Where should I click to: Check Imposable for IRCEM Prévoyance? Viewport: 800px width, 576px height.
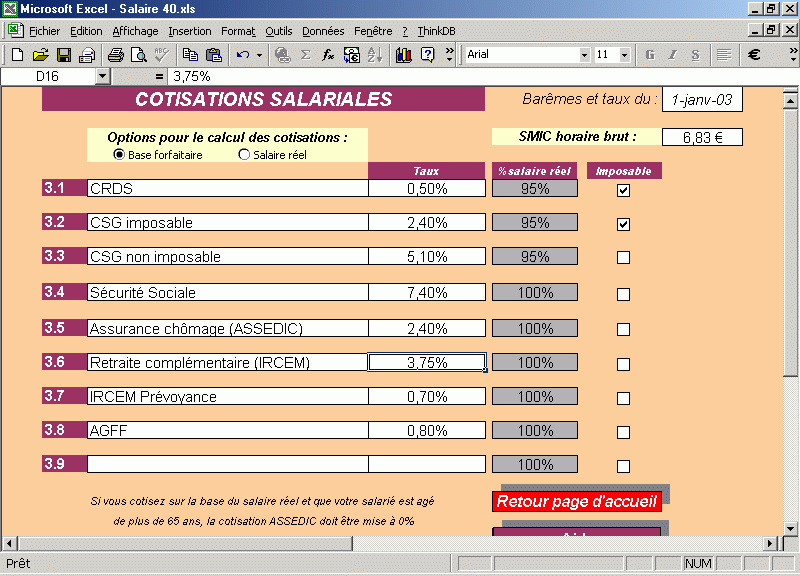click(623, 398)
